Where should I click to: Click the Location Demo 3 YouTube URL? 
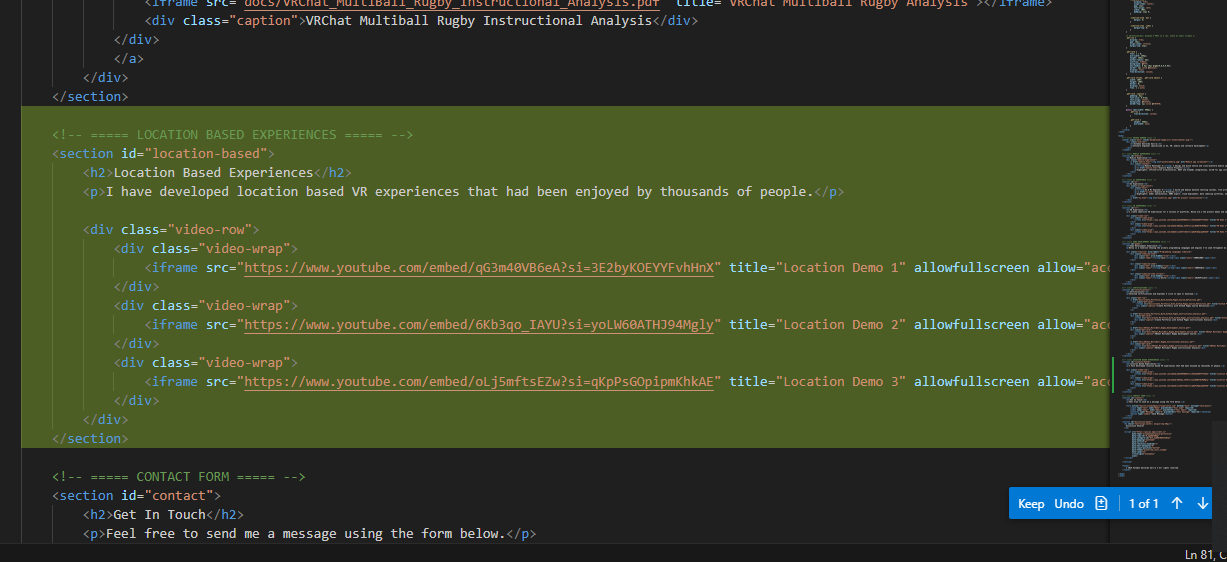(x=480, y=382)
